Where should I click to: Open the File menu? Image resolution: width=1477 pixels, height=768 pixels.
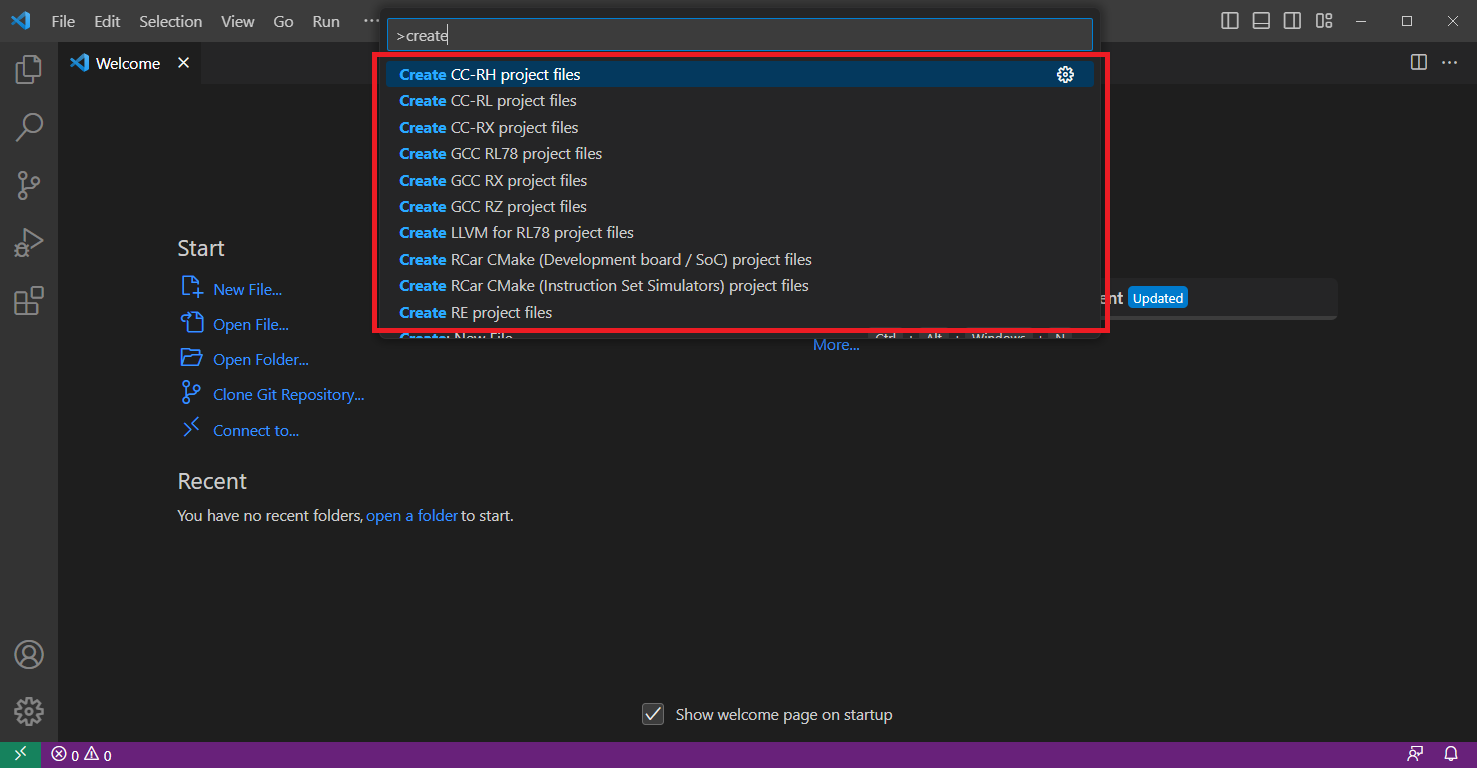(x=63, y=21)
